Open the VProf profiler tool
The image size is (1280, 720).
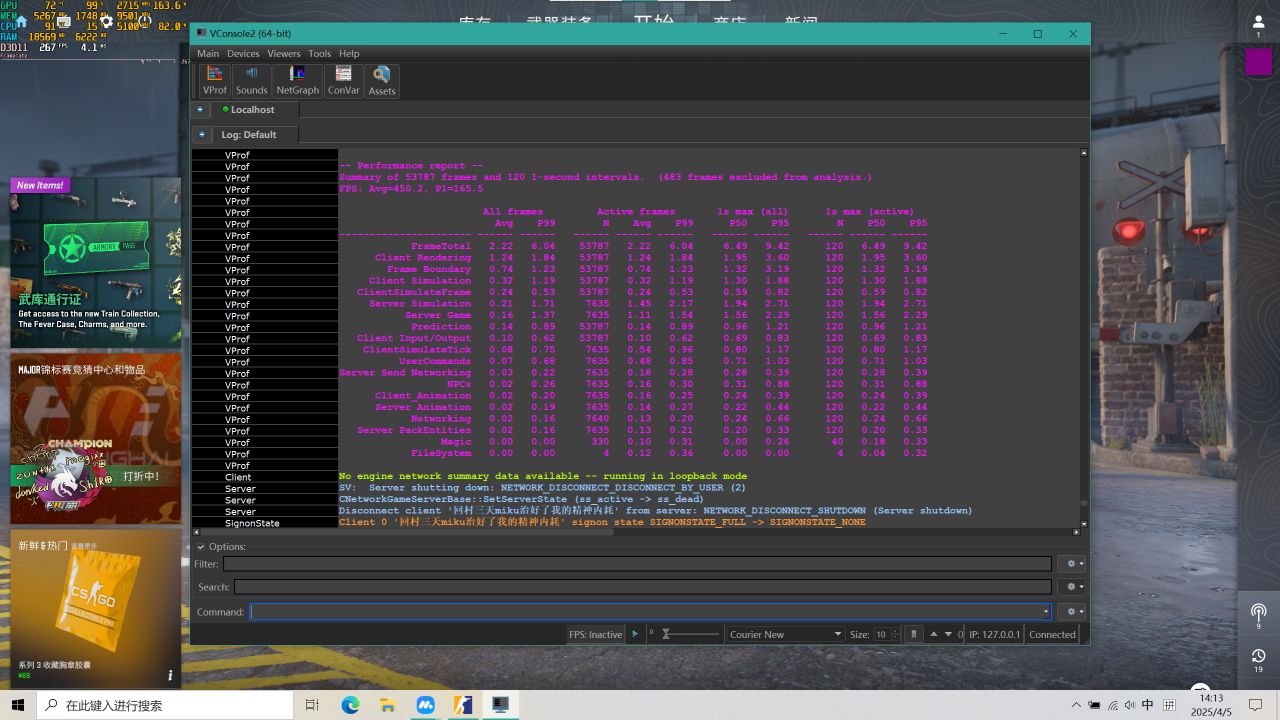[215, 80]
